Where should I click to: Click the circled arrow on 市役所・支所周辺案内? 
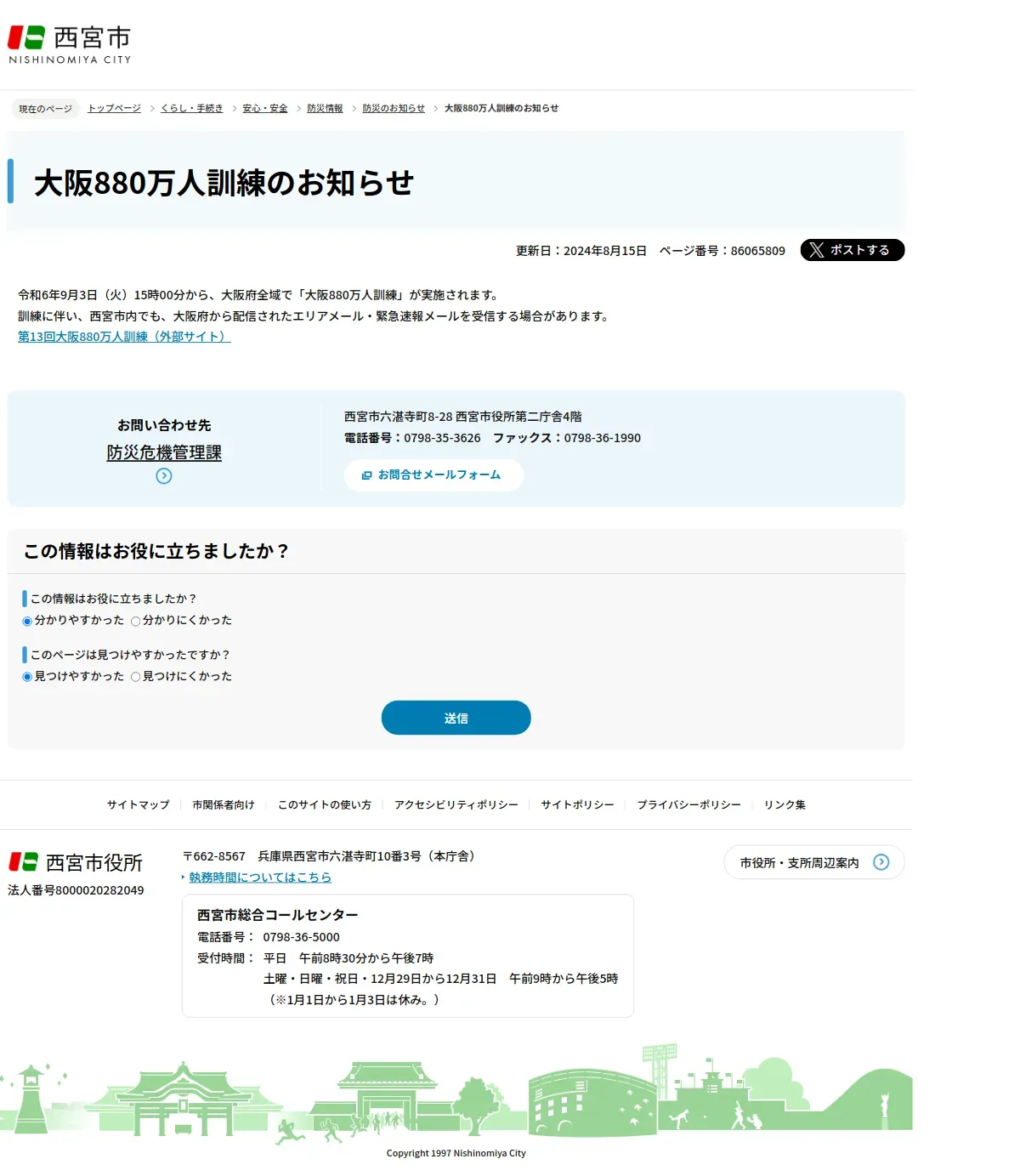coord(881,862)
